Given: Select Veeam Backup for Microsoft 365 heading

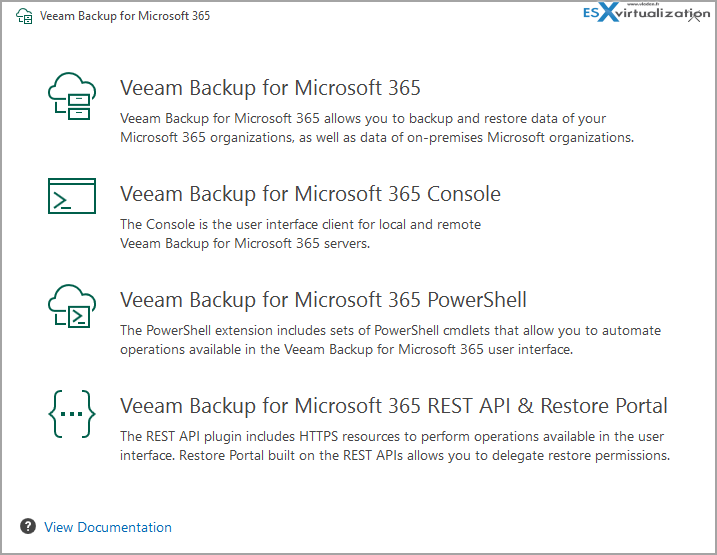Looking at the screenshot, I should click(x=270, y=88).
